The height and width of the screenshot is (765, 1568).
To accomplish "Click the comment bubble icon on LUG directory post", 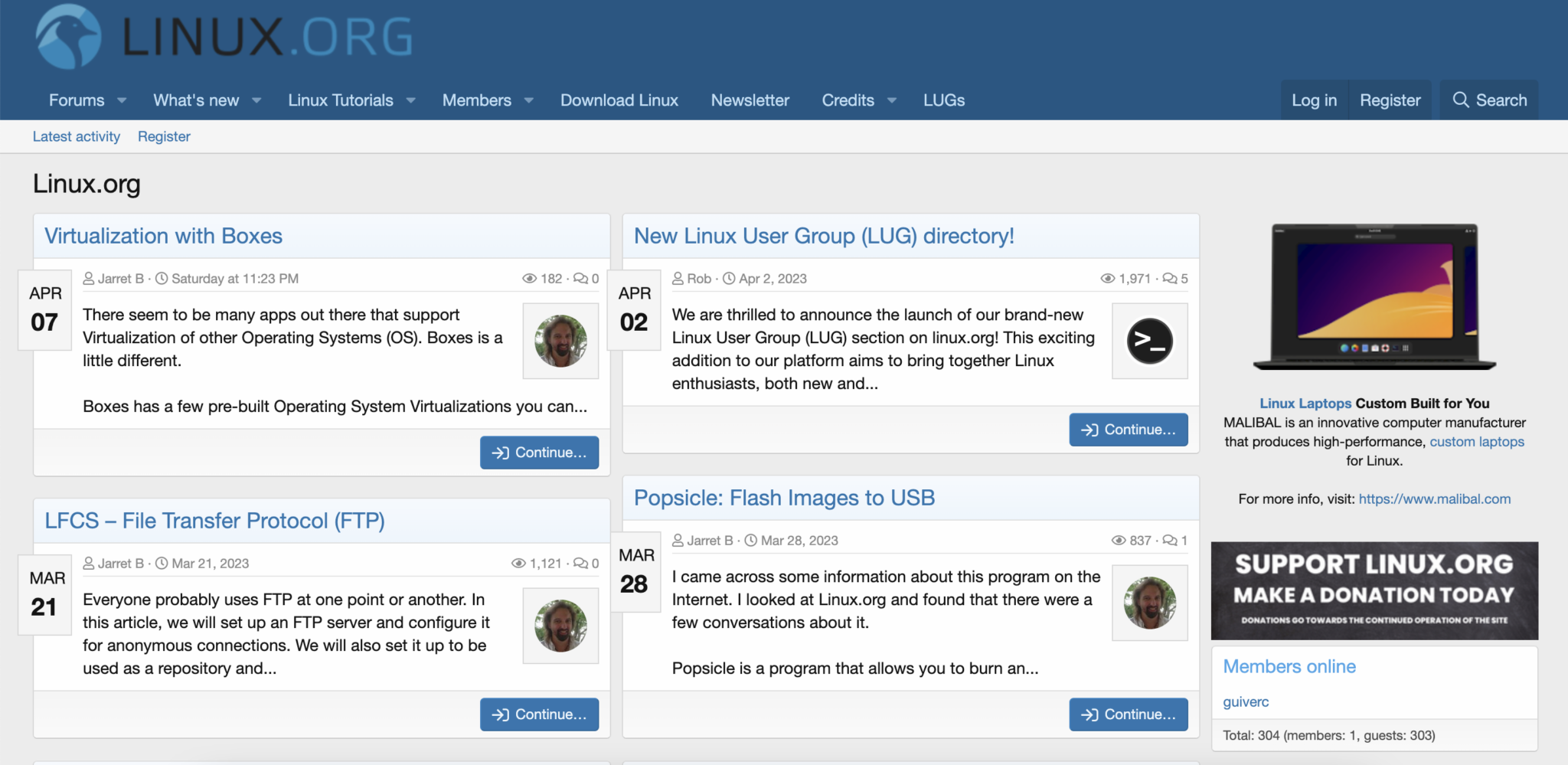I will pos(1171,278).
